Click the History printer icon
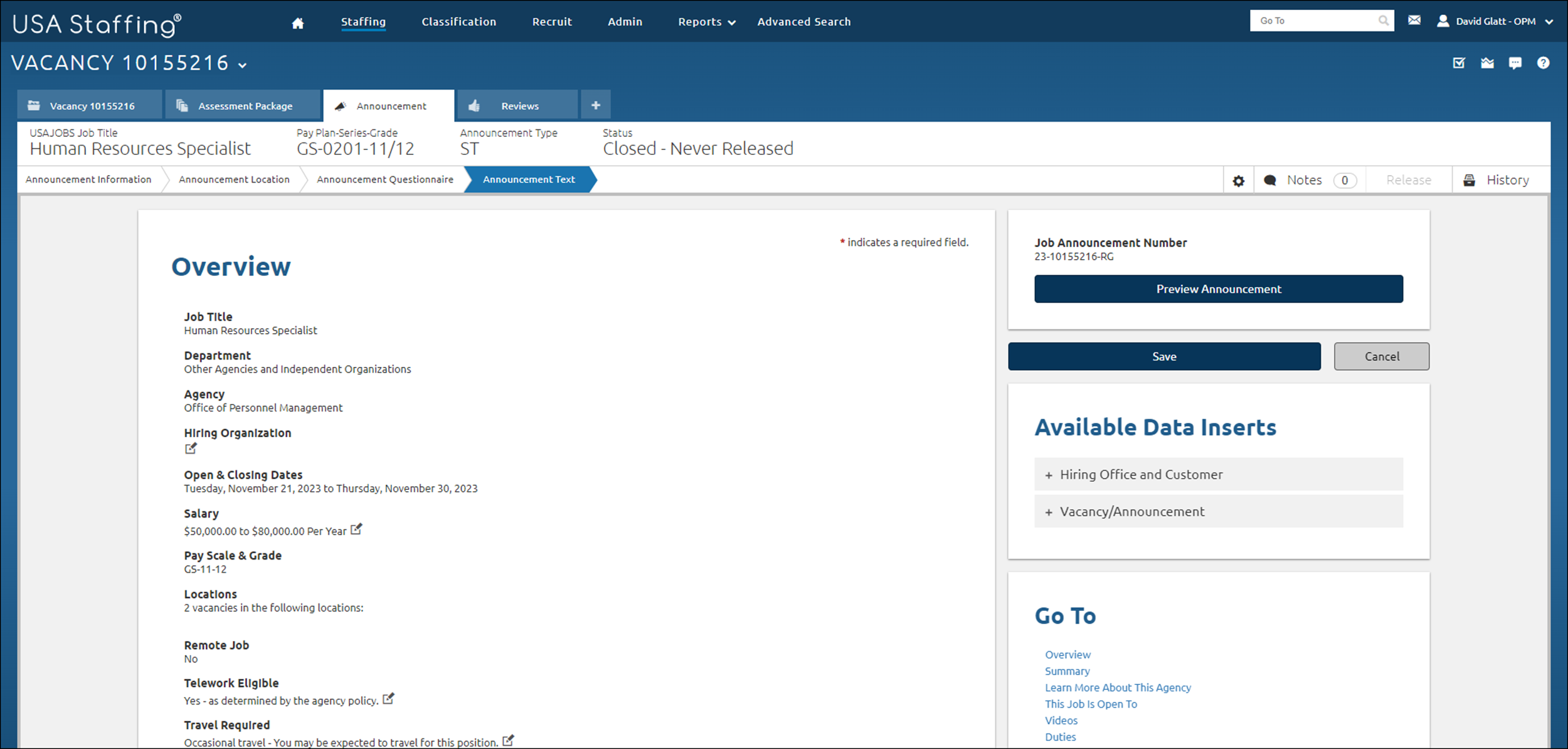This screenshot has width=1568, height=749. pos(1470,181)
